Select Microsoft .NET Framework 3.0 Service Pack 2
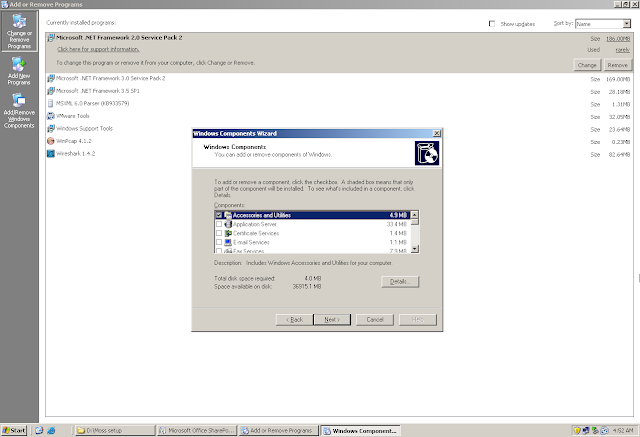The height and width of the screenshot is (437, 640). tap(111, 78)
